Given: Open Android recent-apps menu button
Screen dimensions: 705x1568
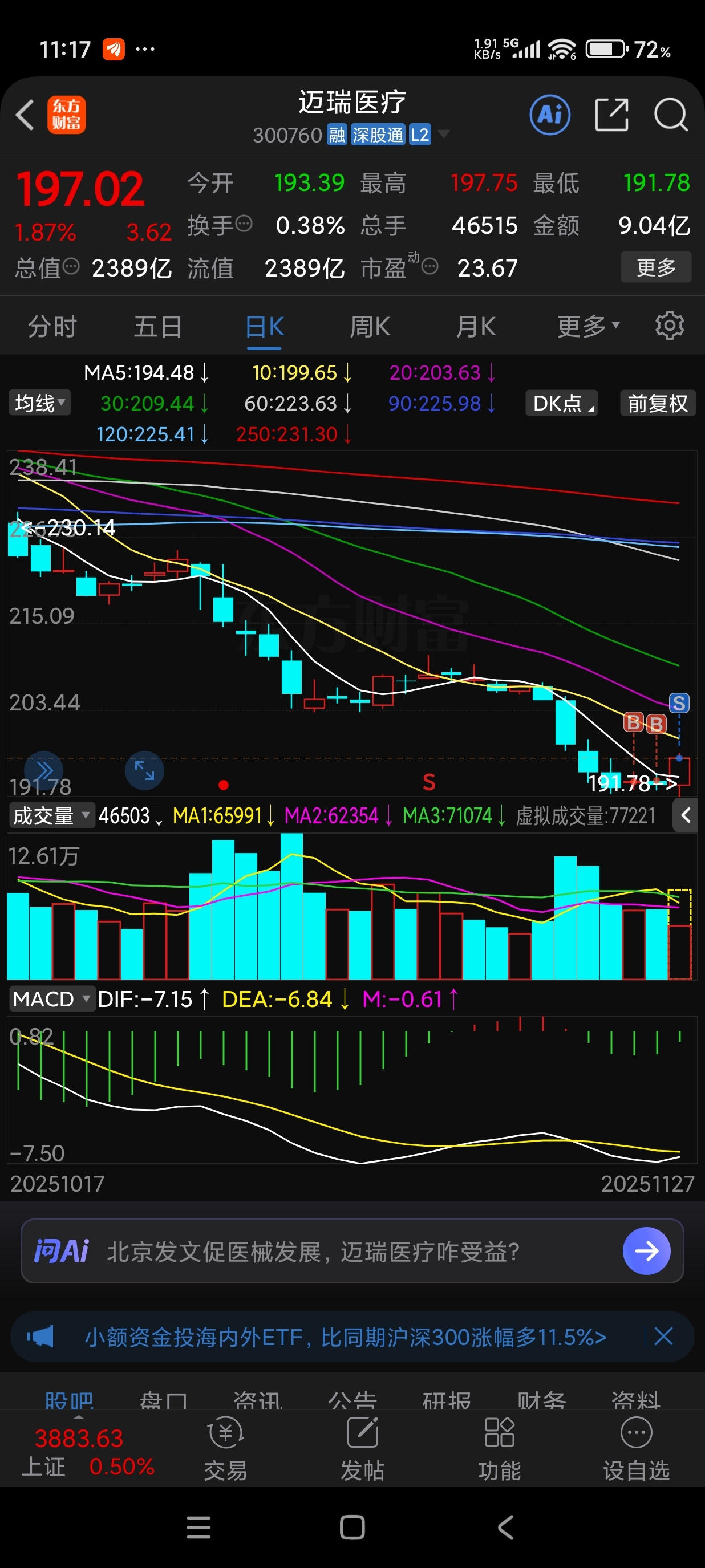Looking at the screenshot, I should point(198,1527).
